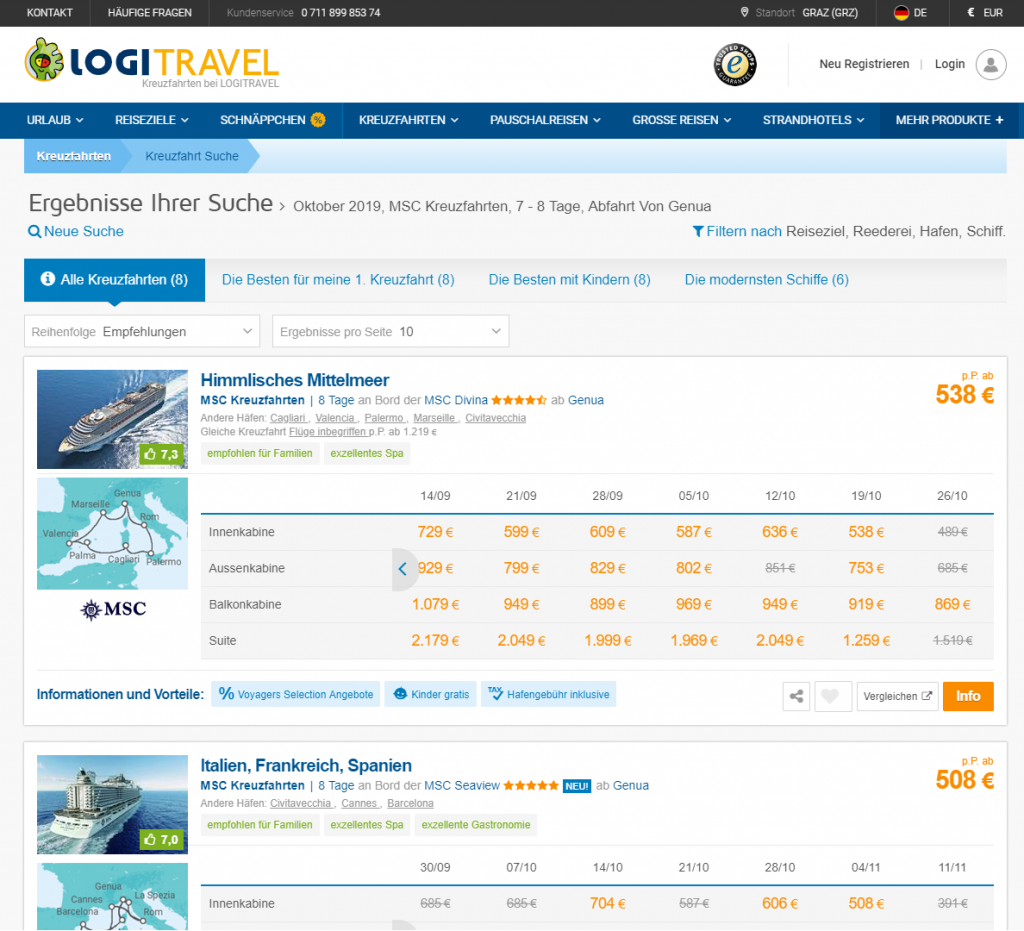Click the location pin Standort icon
This screenshot has height=931, width=1024.
click(x=744, y=12)
